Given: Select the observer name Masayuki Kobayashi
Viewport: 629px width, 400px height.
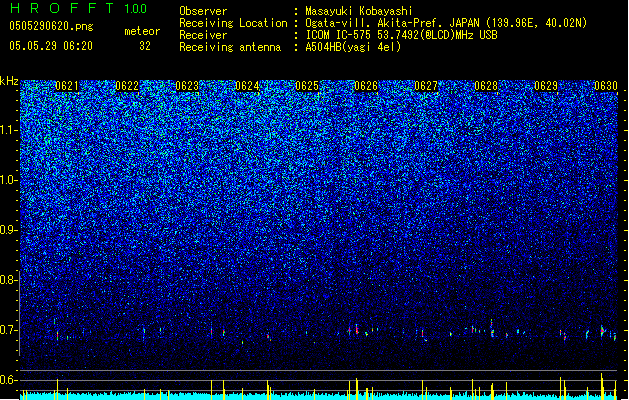Looking at the screenshot, I should click(359, 11).
